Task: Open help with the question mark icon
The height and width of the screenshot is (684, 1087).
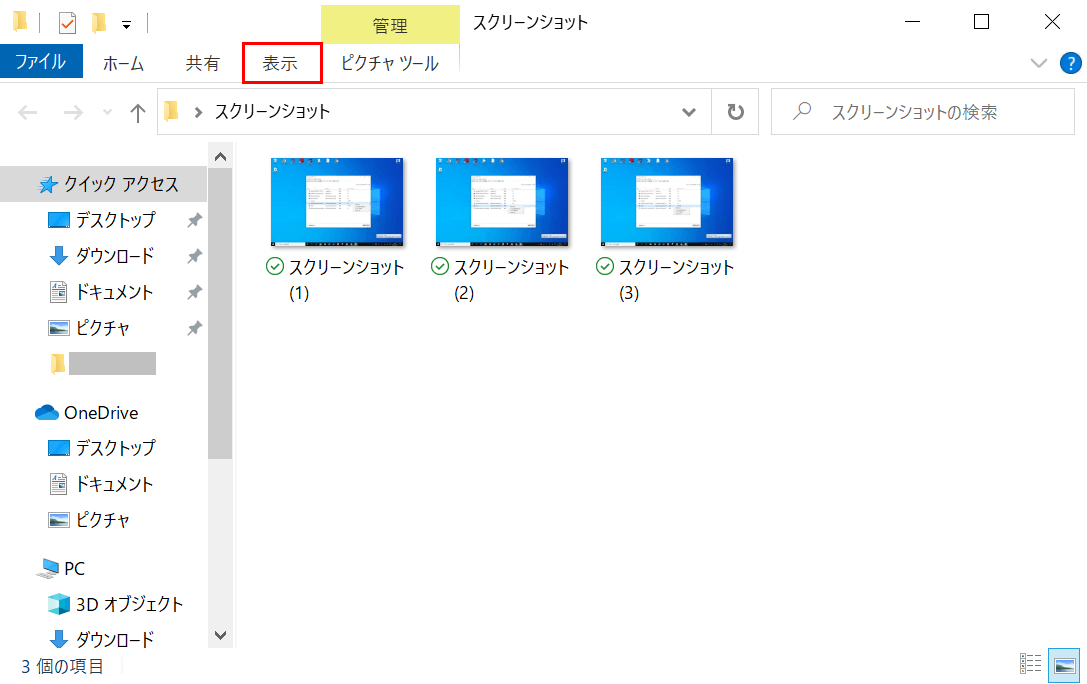Action: 1071,63
